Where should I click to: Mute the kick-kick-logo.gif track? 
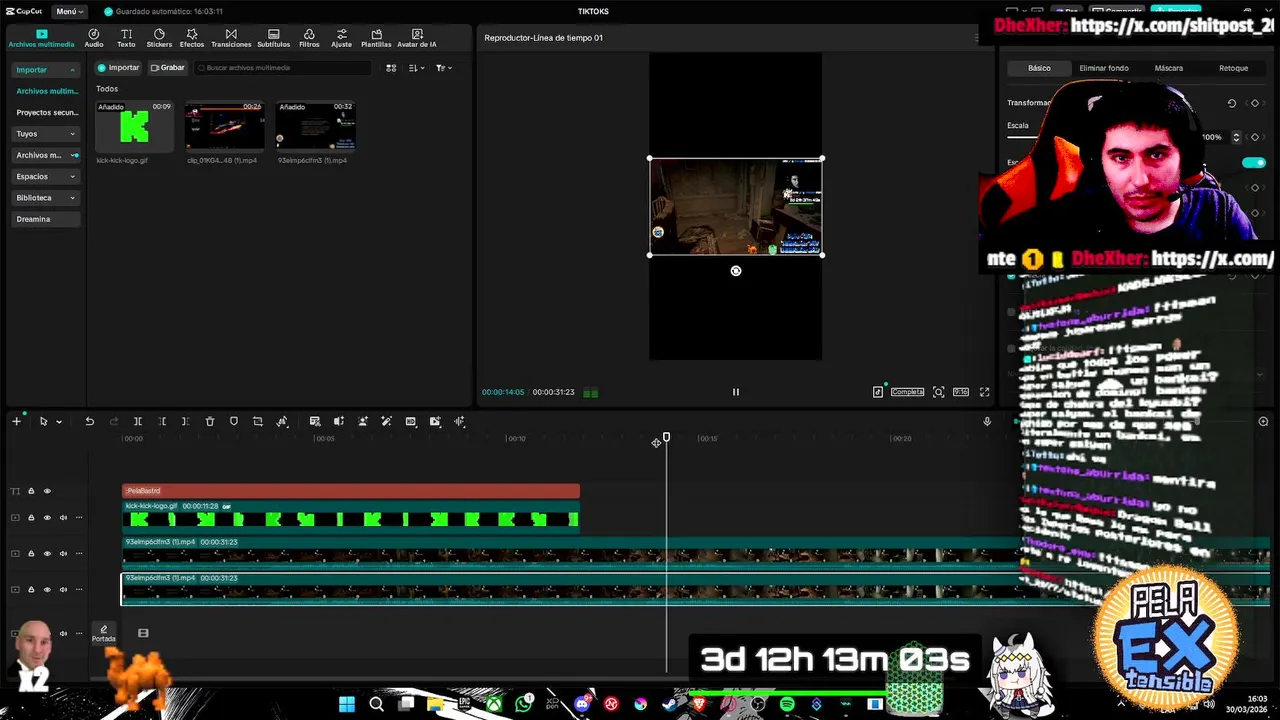click(x=63, y=518)
